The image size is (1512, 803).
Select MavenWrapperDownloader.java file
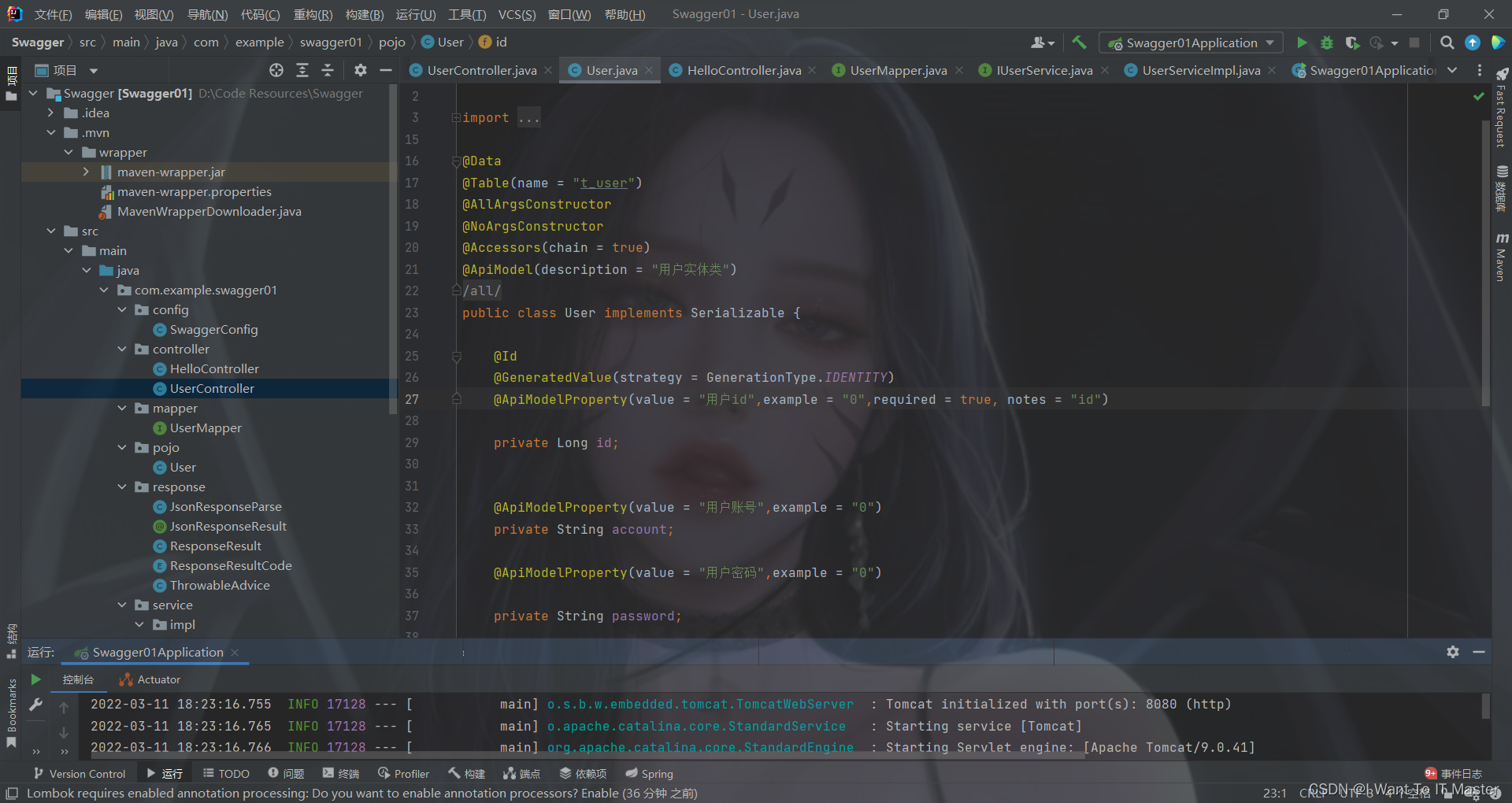point(209,211)
